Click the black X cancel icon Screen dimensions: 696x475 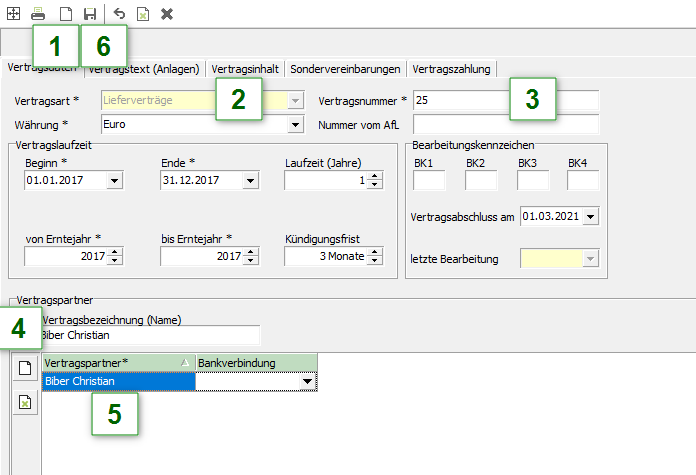(x=167, y=14)
